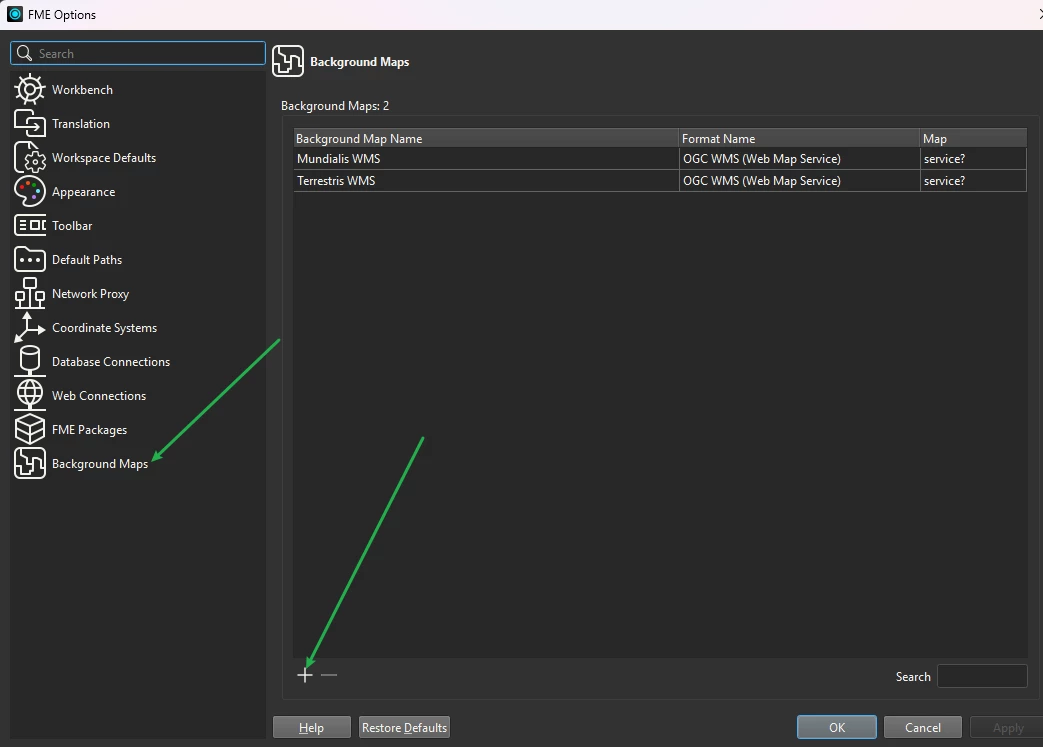
Task: Click the Cancel button
Action: 923,727
